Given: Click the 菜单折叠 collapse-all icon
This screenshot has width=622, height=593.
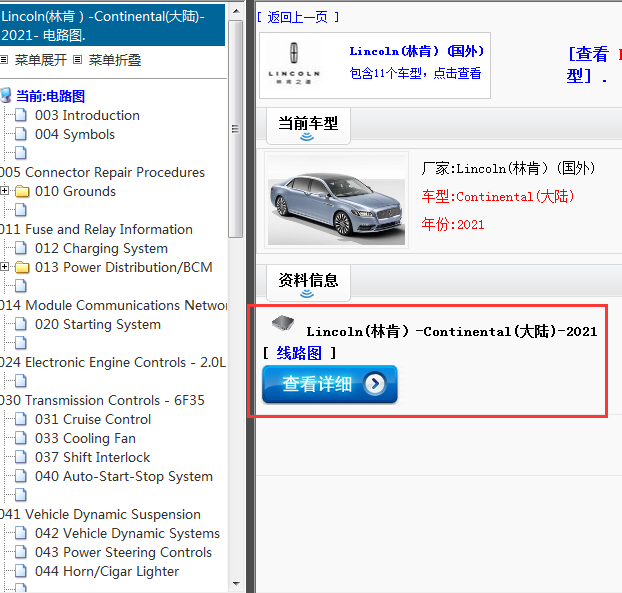Looking at the screenshot, I should [x=78, y=60].
